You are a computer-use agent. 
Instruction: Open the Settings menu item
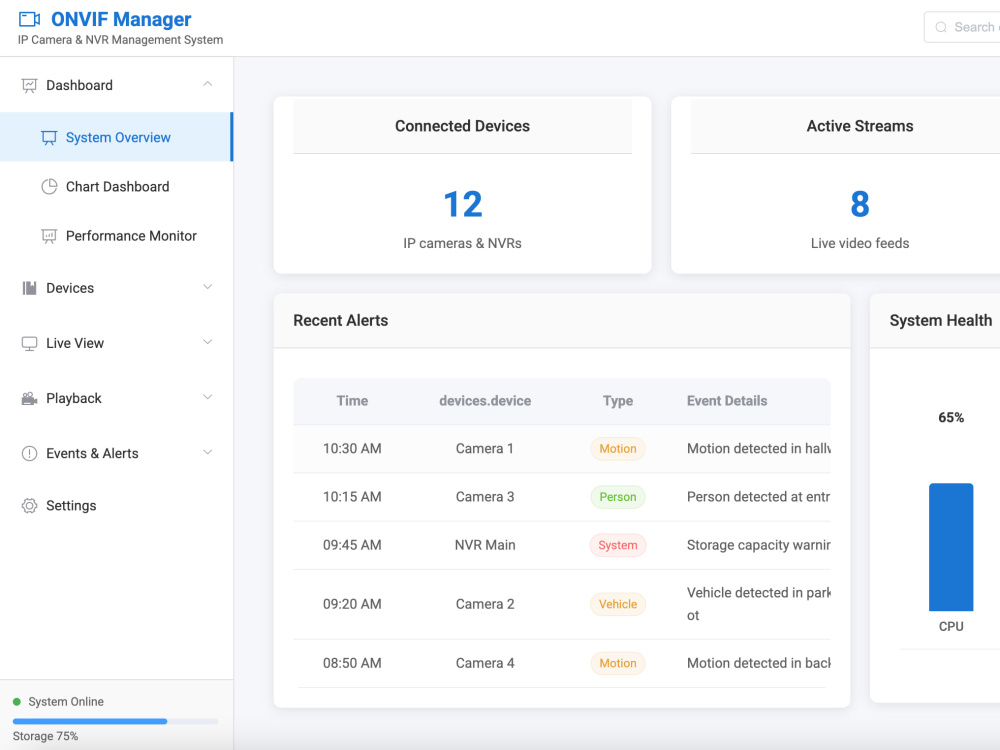click(116, 506)
